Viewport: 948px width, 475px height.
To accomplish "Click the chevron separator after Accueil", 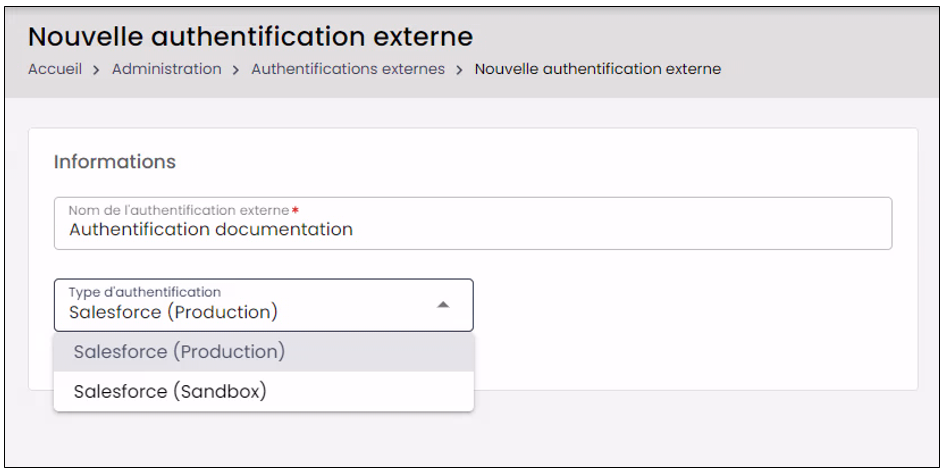I will click(97, 70).
